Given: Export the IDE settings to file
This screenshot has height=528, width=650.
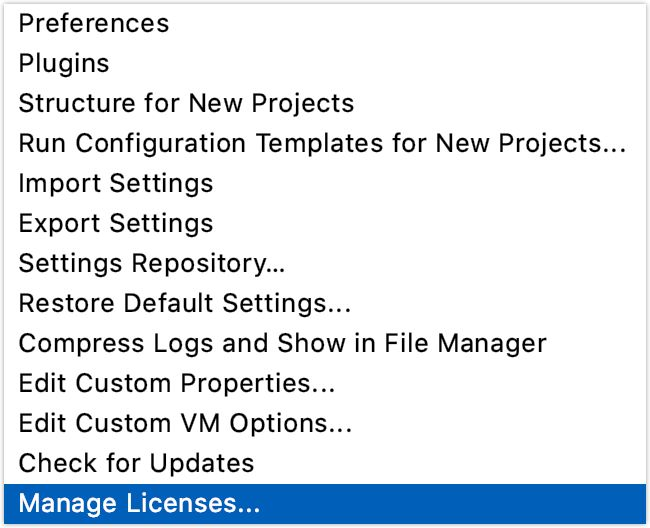Looking at the screenshot, I should (116, 223).
